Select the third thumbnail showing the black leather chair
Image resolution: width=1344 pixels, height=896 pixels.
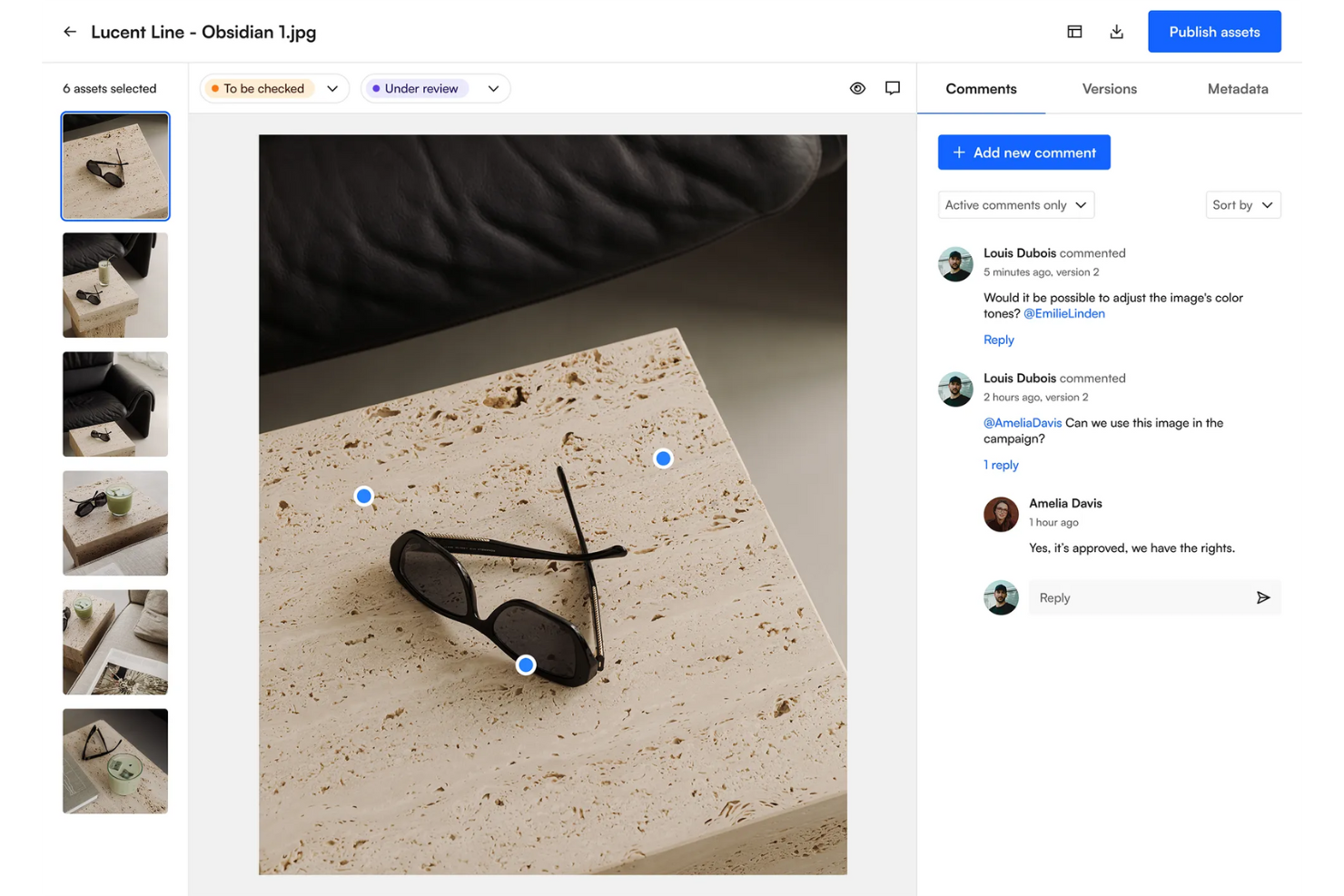(115, 404)
